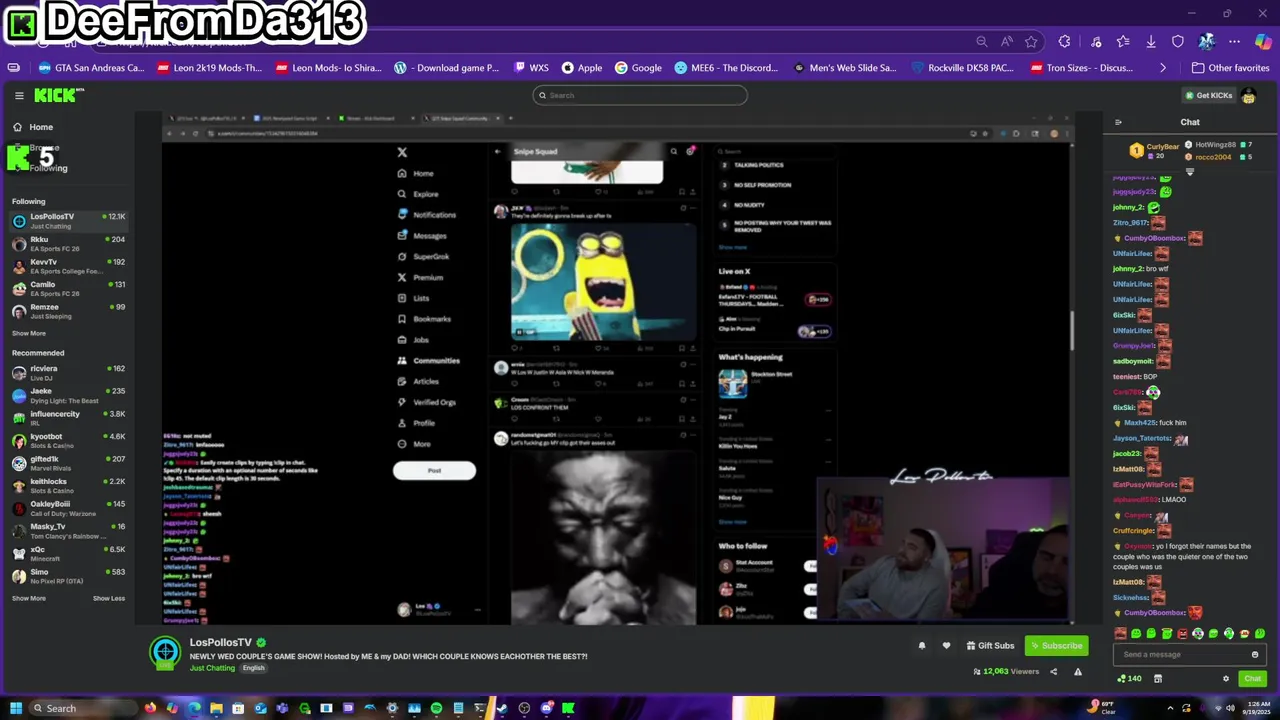Open KevvTv channel in sidebar
Screen dimensions: 1280x720
point(68,266)
